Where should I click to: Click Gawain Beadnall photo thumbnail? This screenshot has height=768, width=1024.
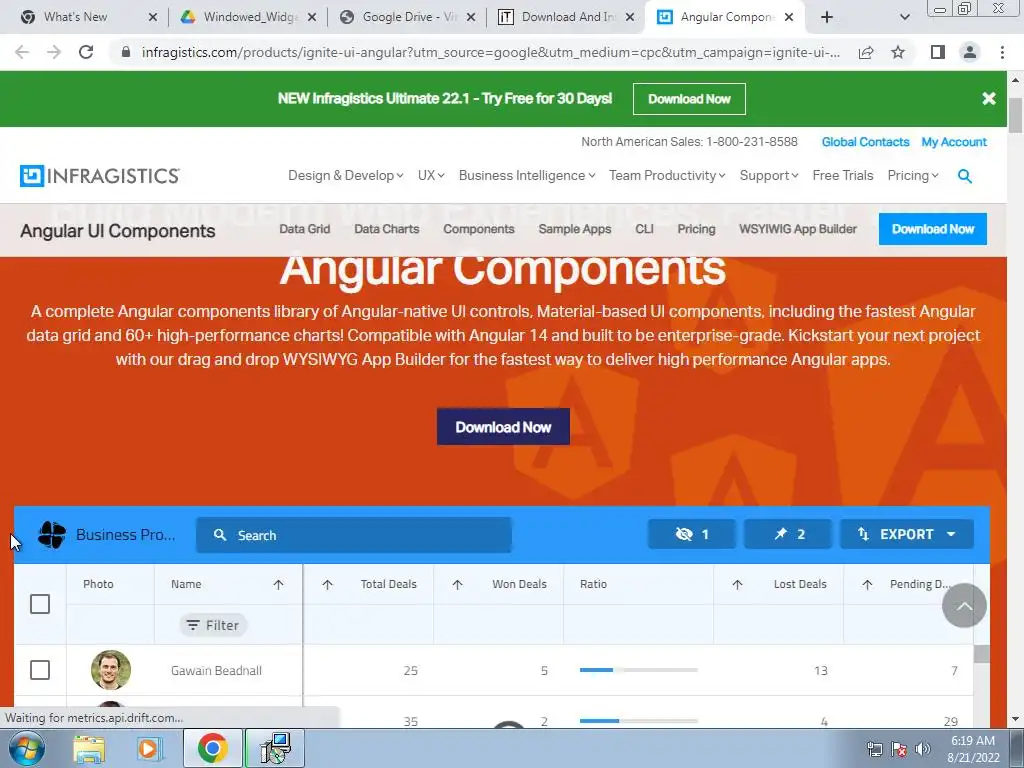[110, 670]
